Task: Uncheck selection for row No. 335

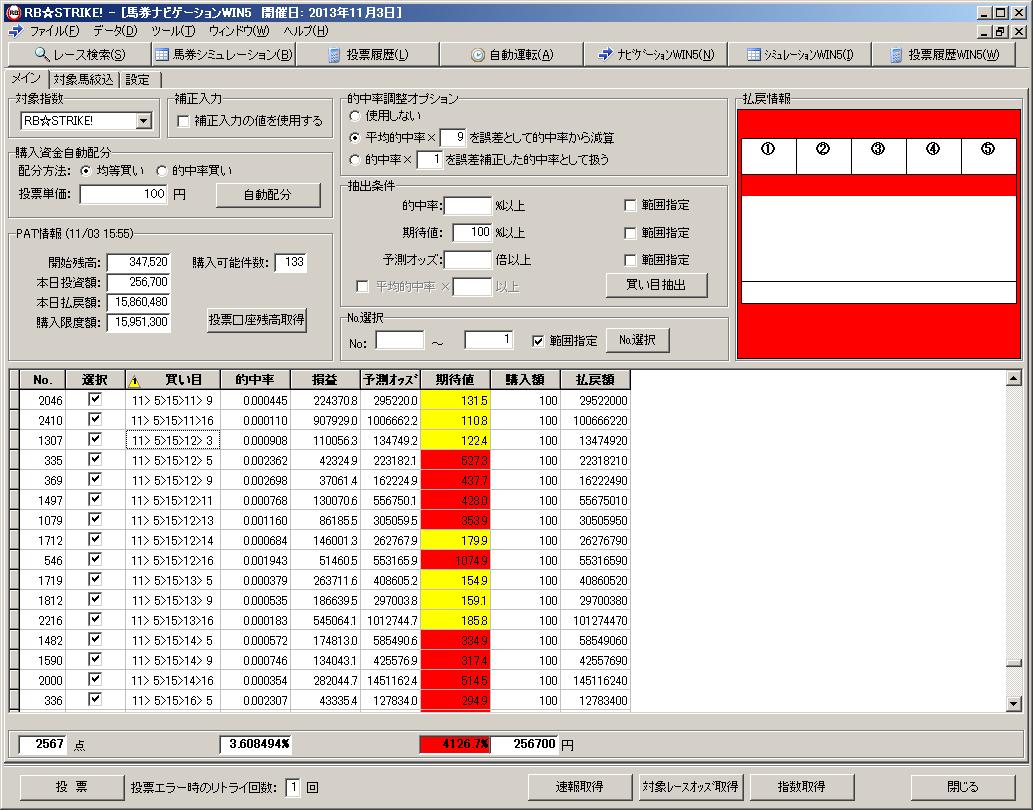Action: [95, 459]
